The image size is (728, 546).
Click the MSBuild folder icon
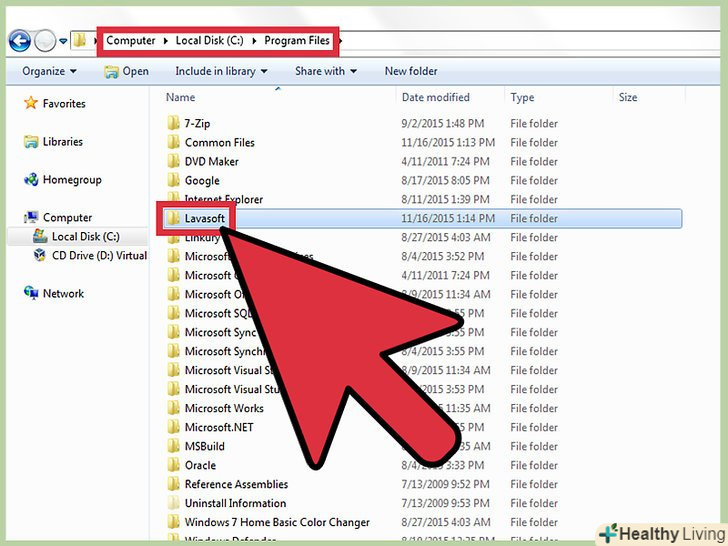pos(173,446)
